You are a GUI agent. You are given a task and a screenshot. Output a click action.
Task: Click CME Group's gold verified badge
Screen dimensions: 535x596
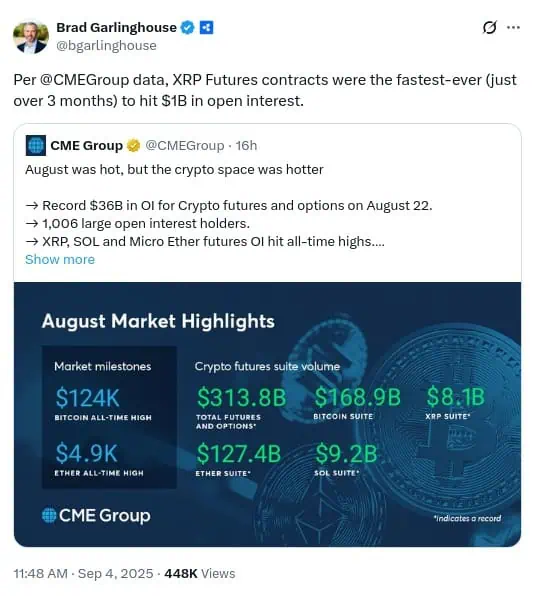point(133,146)
